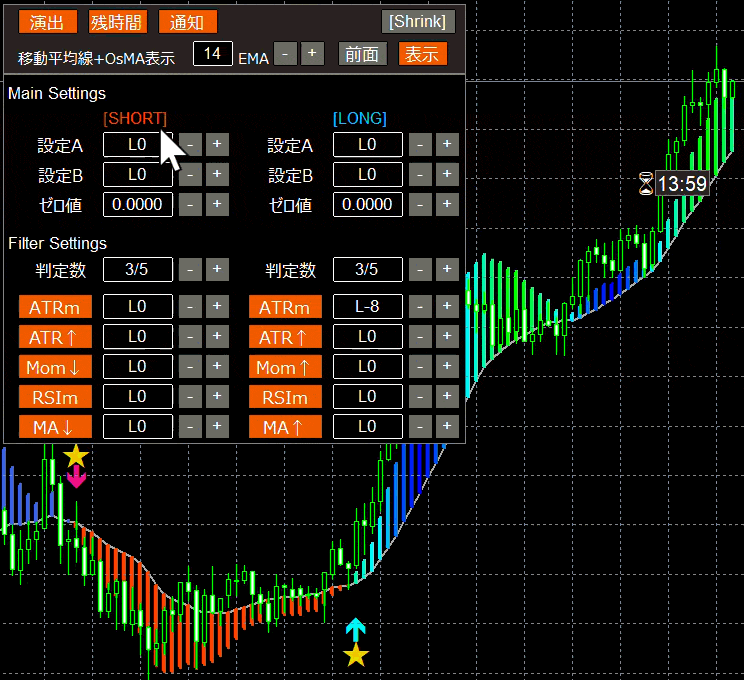Increase the LONG ATRm value L-8
The width and height of the screenshot is (744, 680).
pos(447,307)
